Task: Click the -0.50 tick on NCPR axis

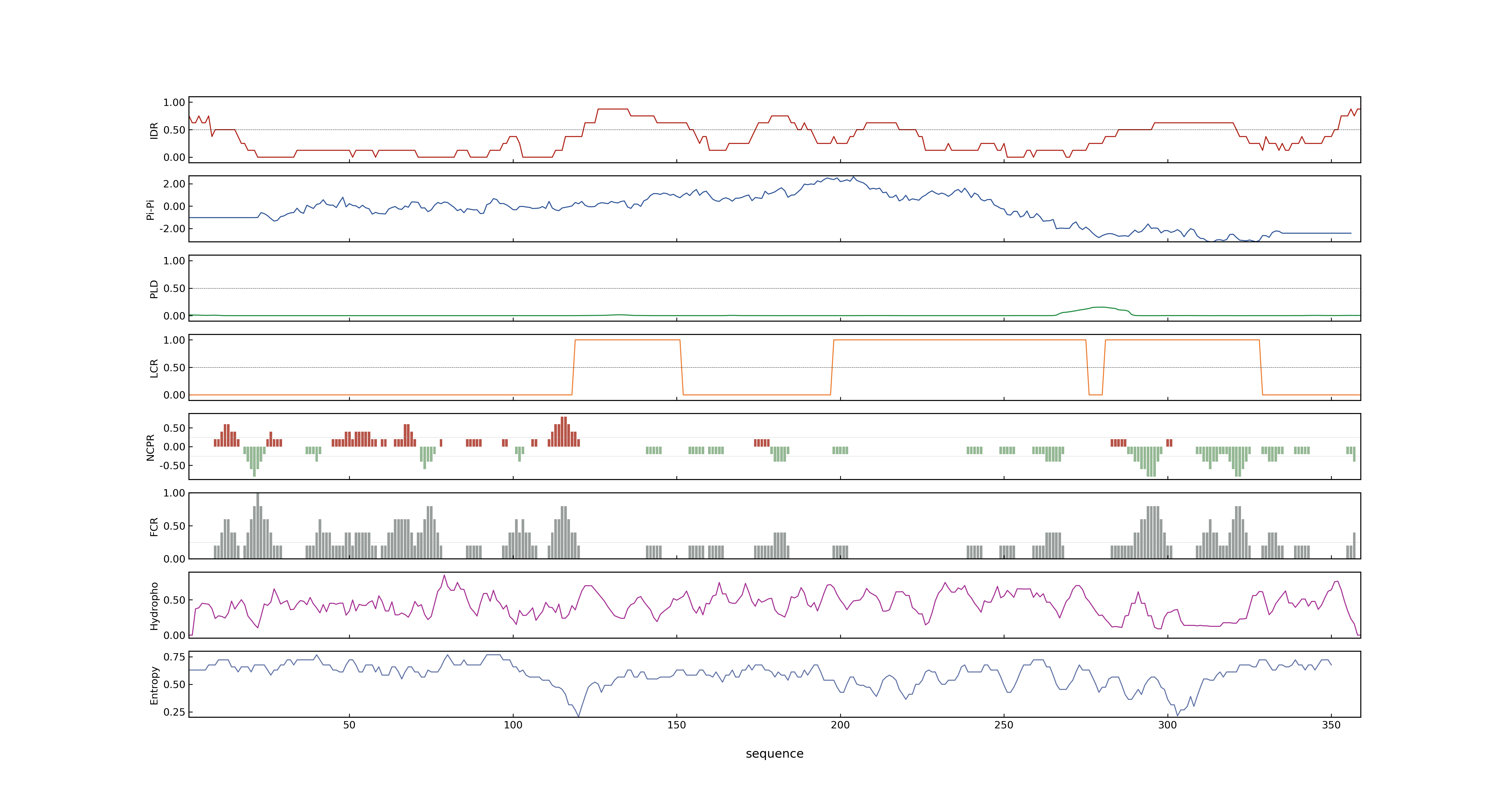Action: tap(172, 466)
